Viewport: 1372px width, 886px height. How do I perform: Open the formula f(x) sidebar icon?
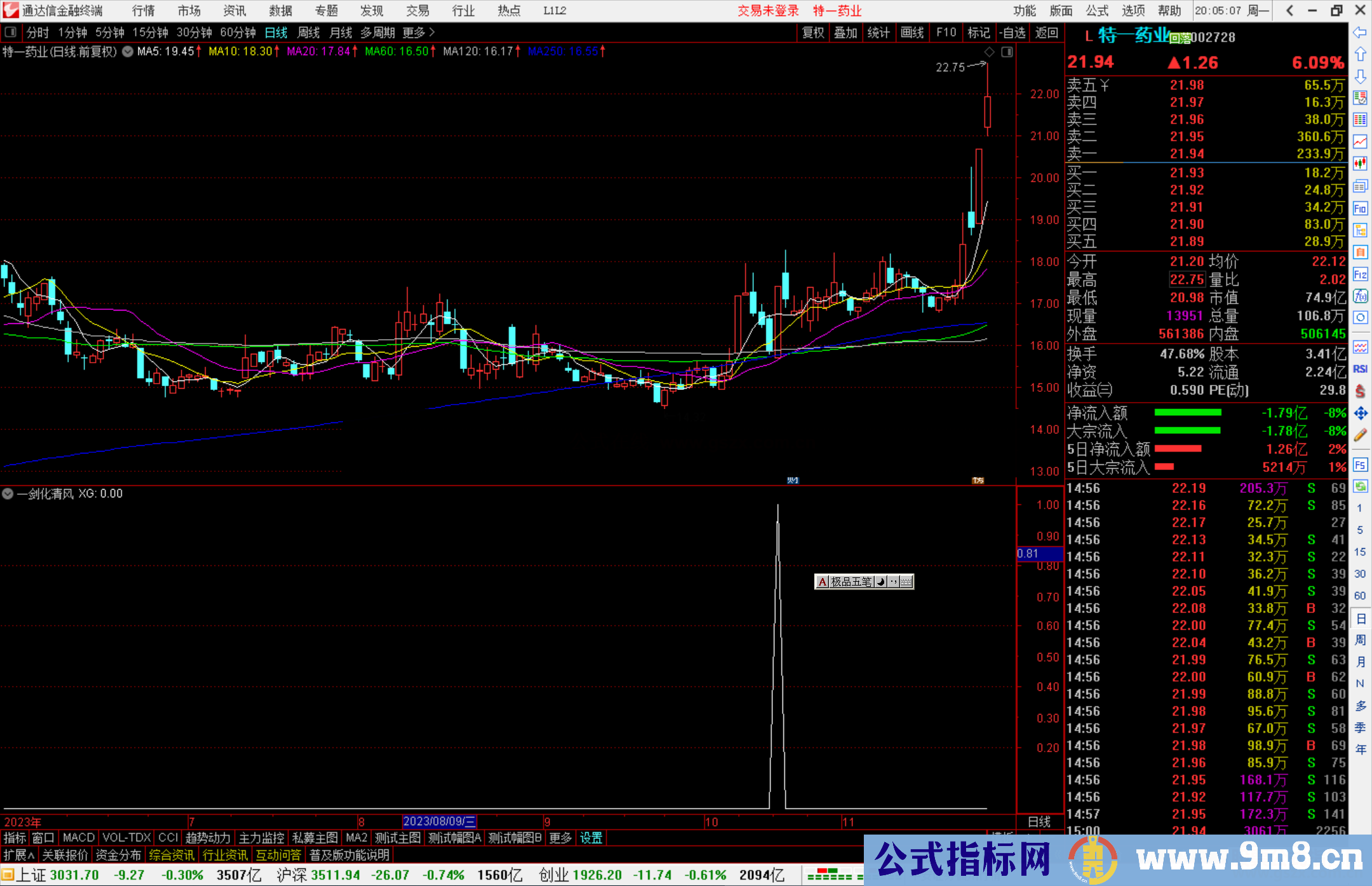pyautogui.click(x=1360, y=296)
